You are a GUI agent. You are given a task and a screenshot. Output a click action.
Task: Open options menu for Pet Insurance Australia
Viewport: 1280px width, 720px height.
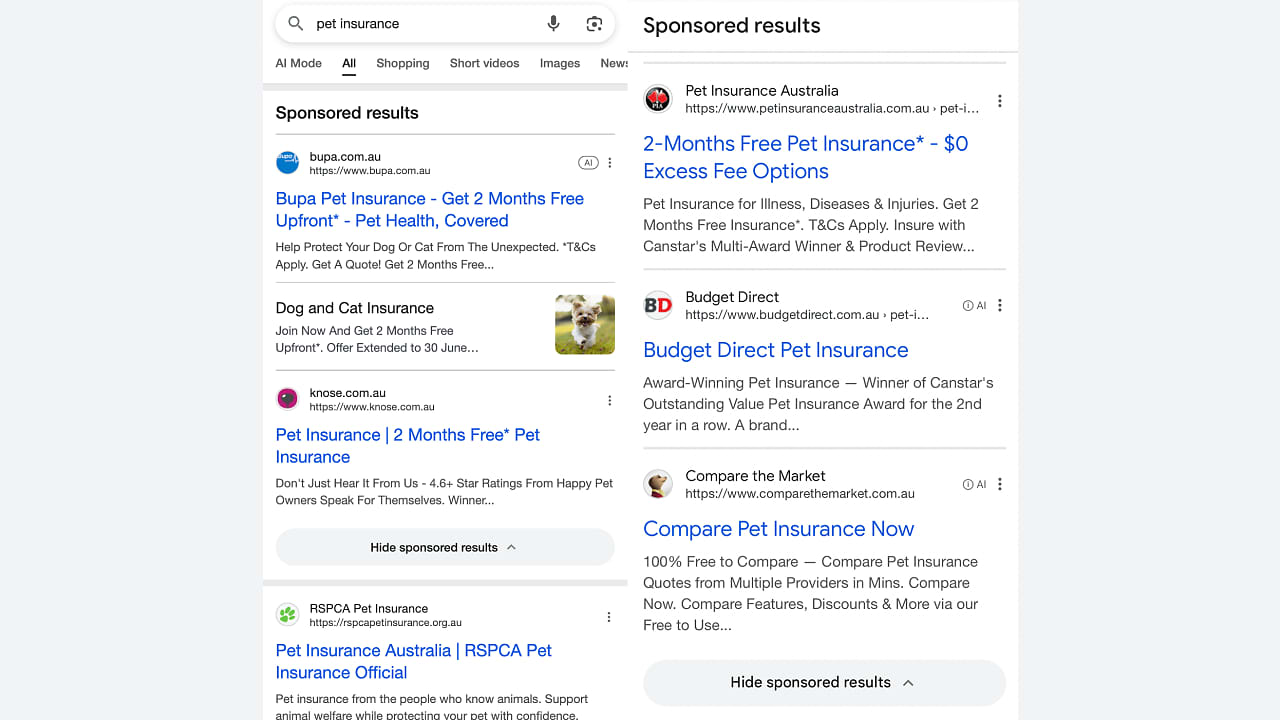999,101
